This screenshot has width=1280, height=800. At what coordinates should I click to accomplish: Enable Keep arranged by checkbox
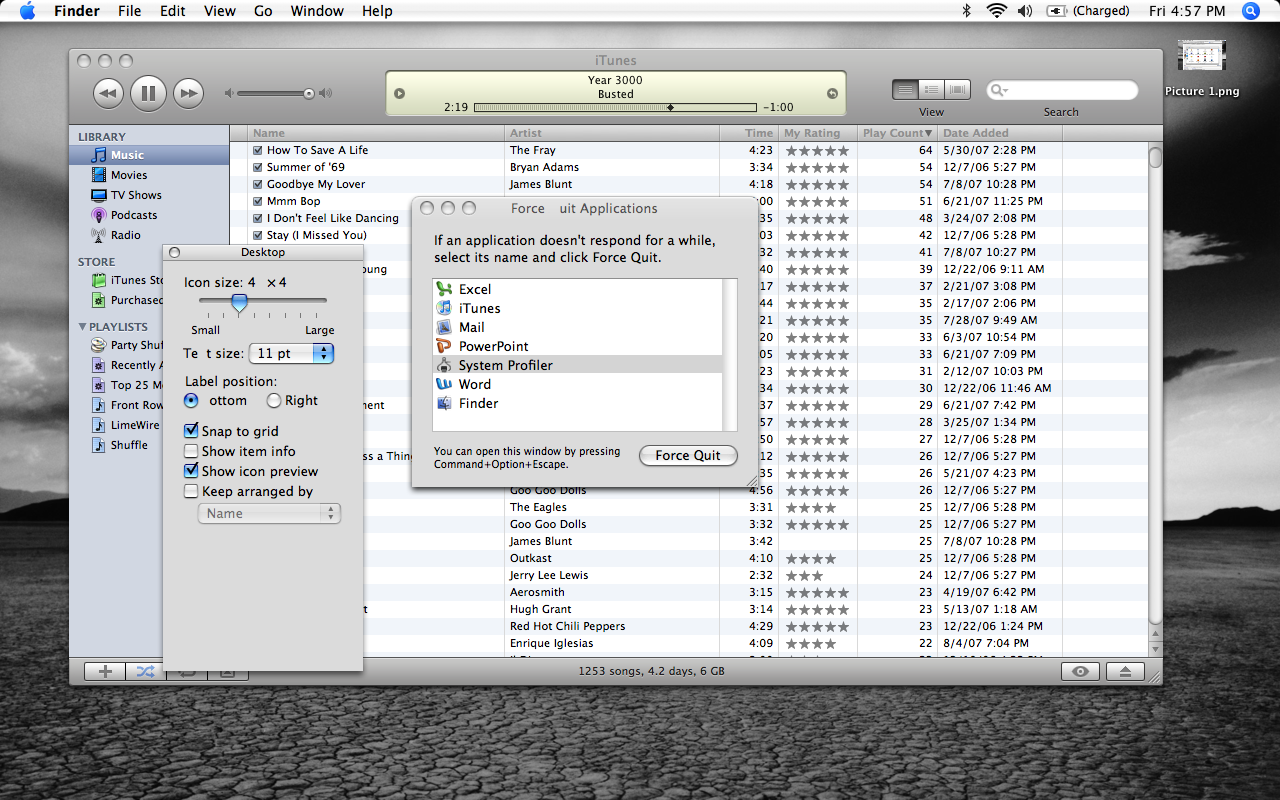[x=191, y=491]
